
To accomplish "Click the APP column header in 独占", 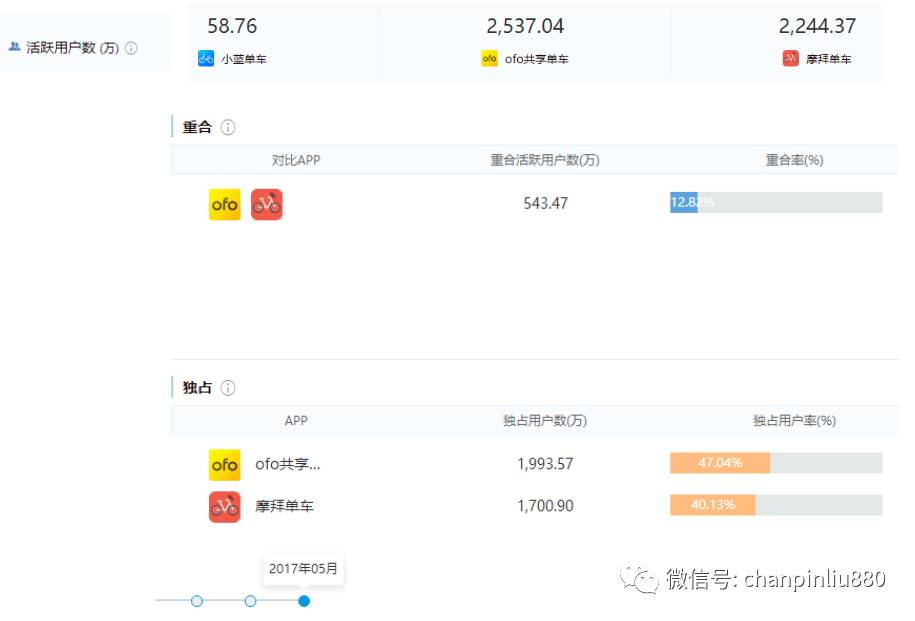I will (x=296, y=420).
